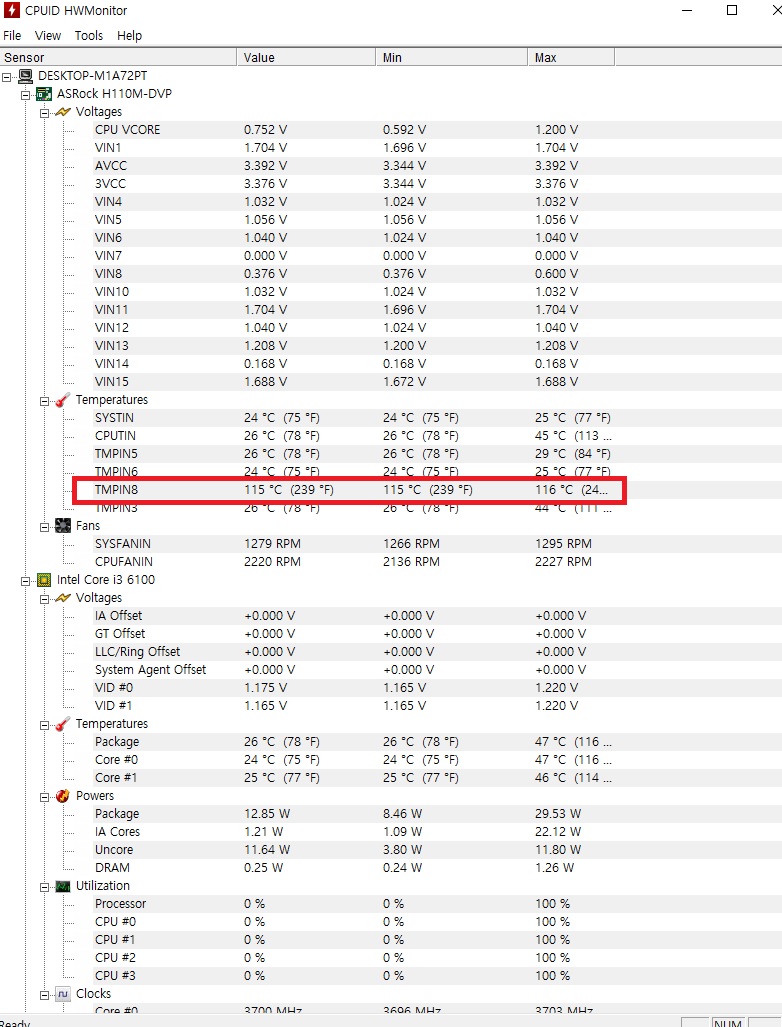
Task: Click the Sensor column header
Action: click(118, 58)
